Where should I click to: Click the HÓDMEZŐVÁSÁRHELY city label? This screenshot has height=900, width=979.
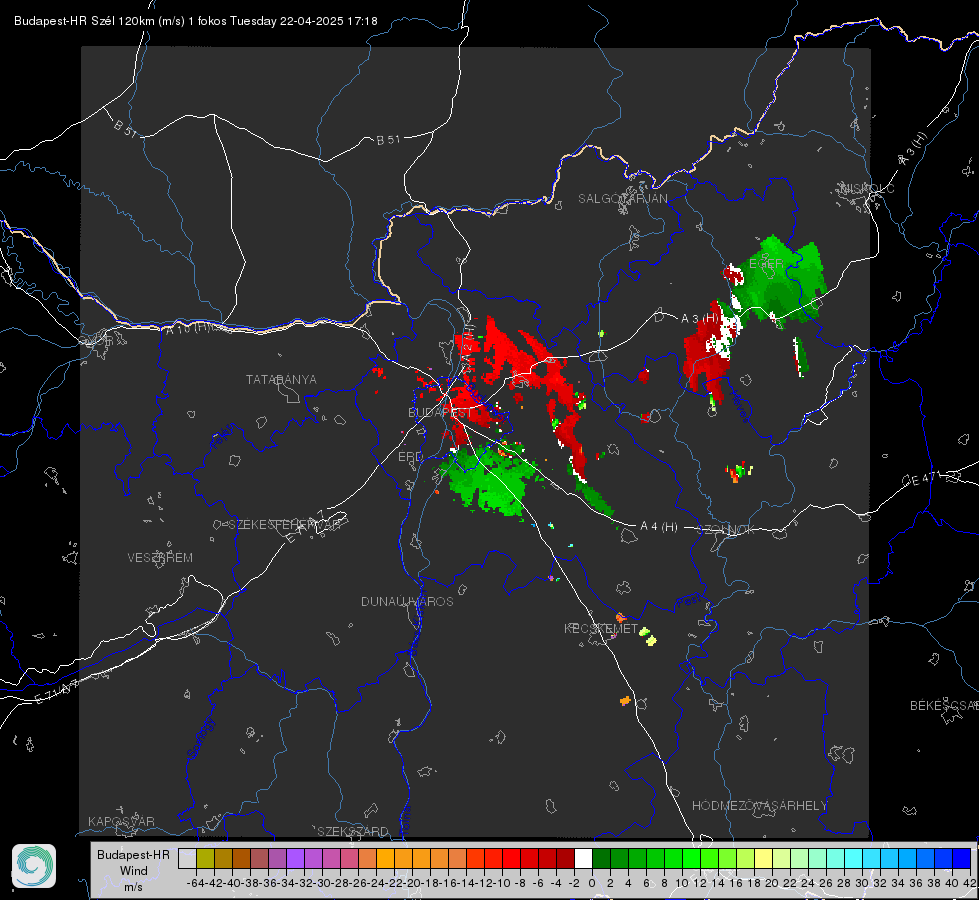pos(759,805)
